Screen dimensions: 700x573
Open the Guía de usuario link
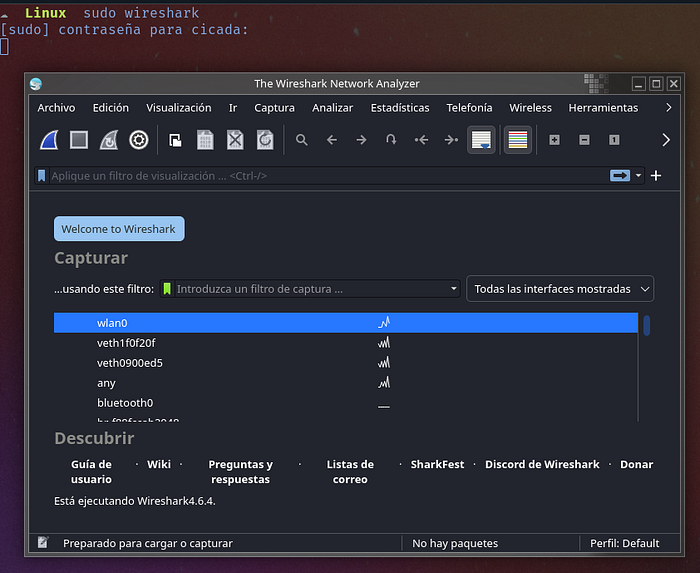click(91, 472)
